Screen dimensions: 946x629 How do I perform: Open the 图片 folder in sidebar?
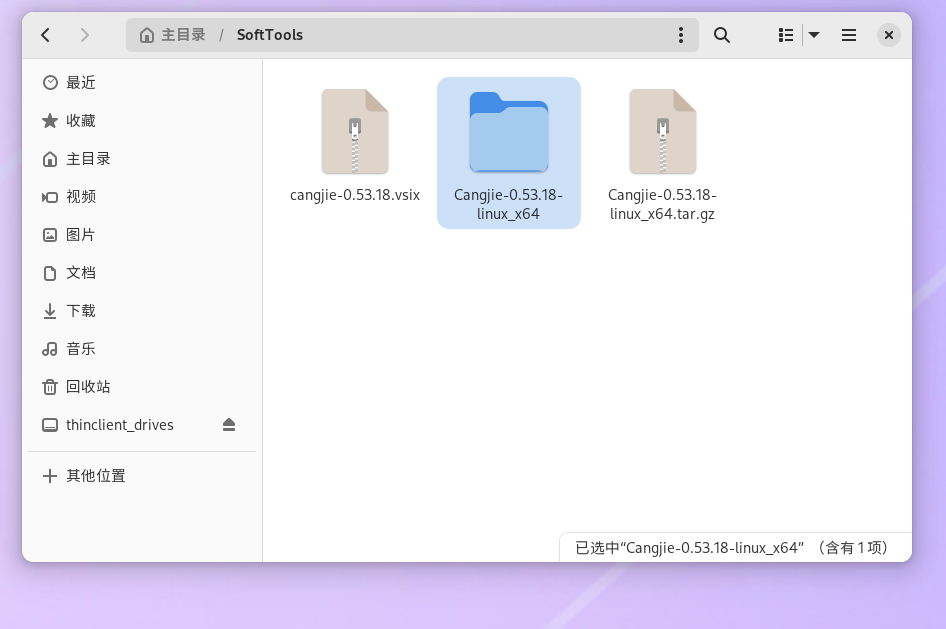(142, 235)
